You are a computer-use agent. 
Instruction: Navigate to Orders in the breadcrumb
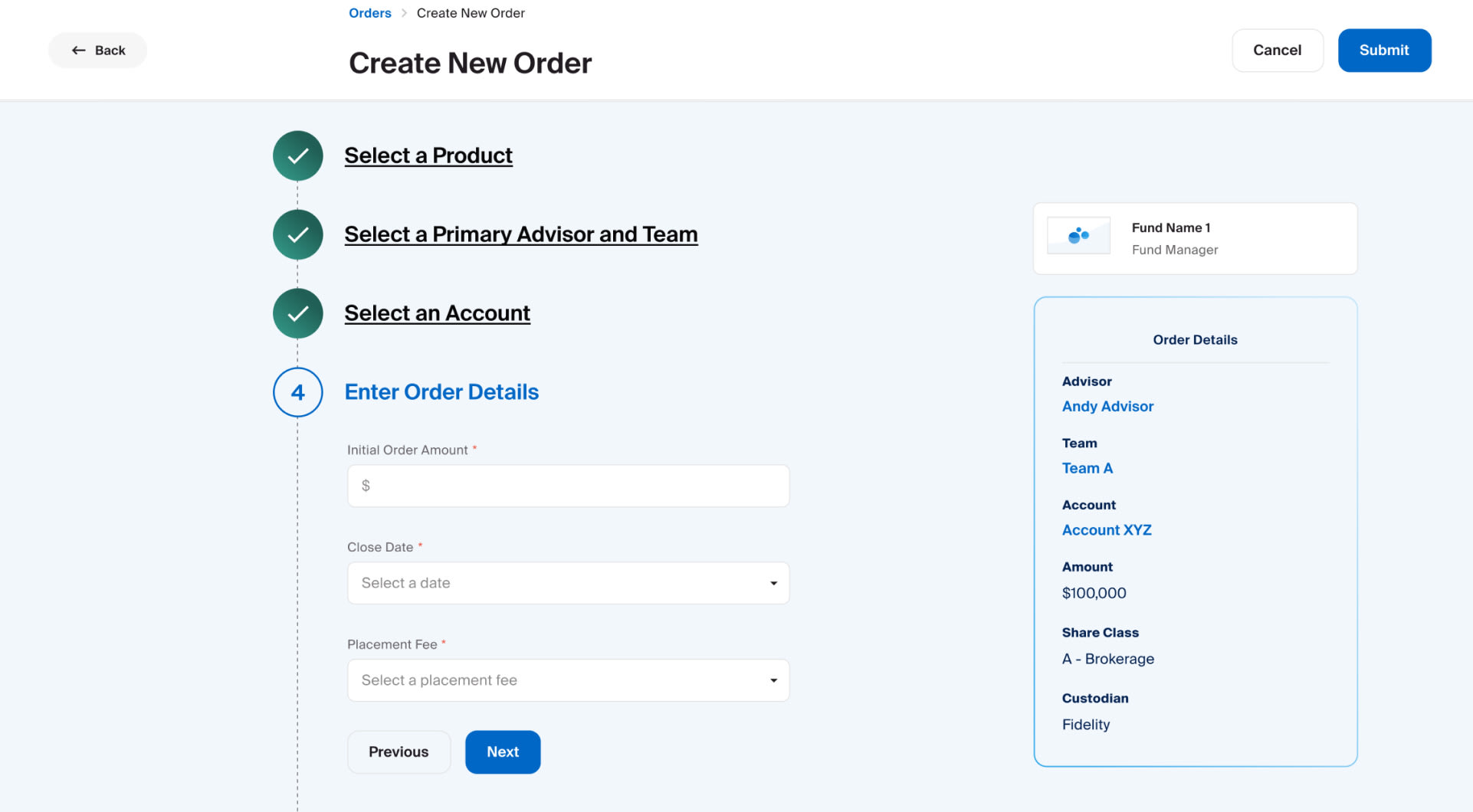(x=369, y=13)
